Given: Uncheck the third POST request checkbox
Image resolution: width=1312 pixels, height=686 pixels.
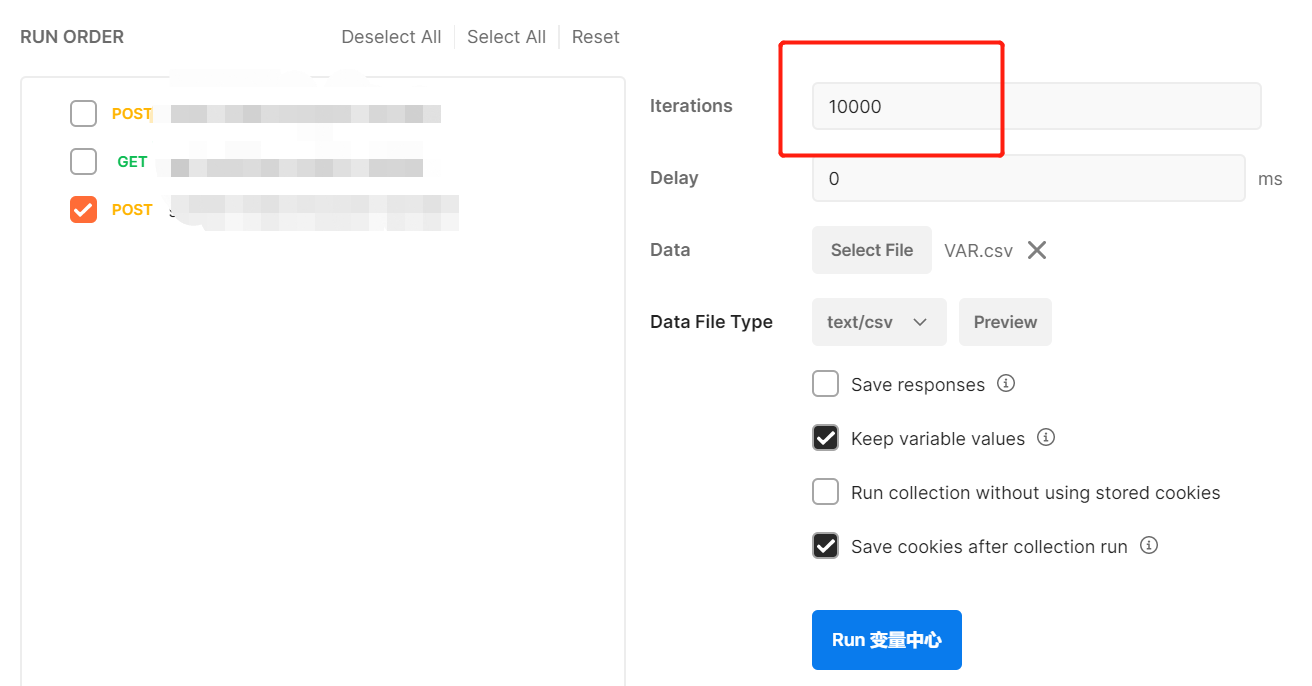Looking at the screenshot, I should (83, 210).
